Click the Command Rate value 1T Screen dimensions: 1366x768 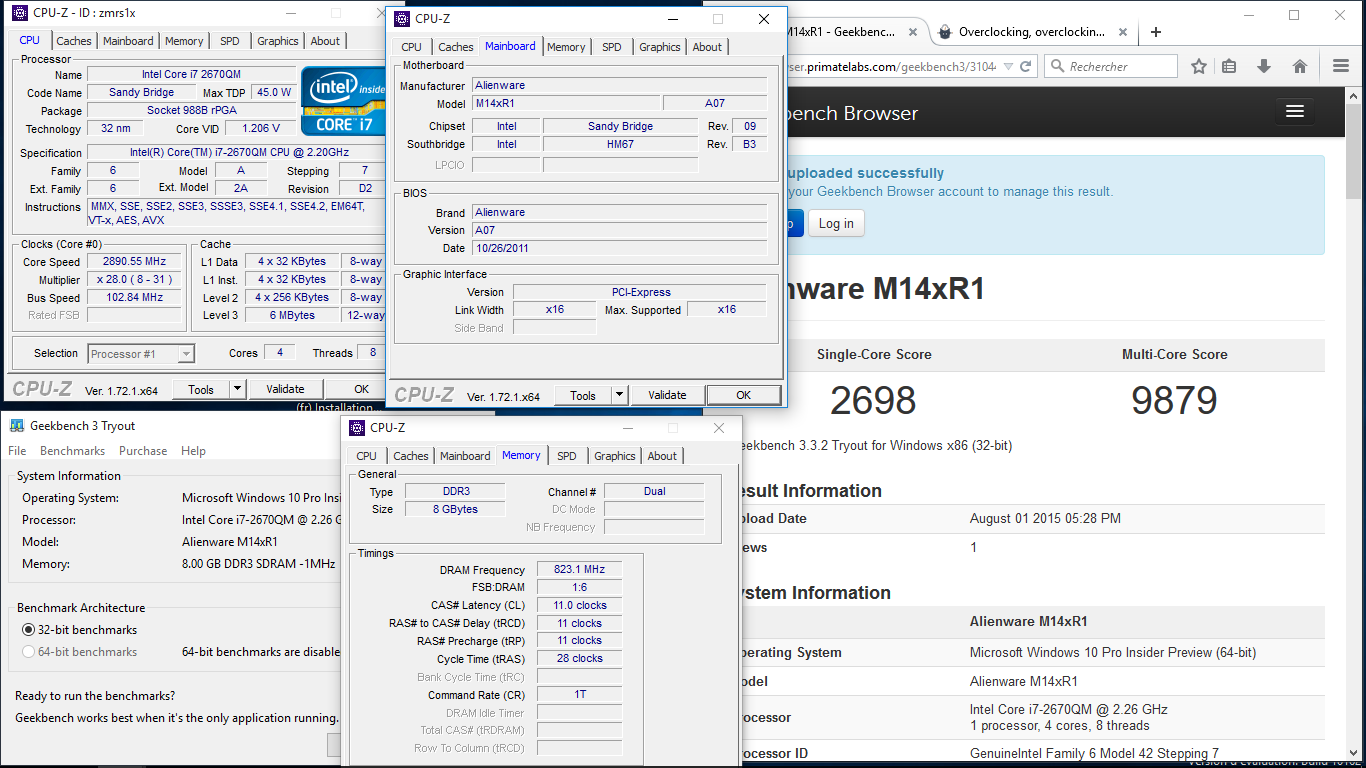[580, 694]
